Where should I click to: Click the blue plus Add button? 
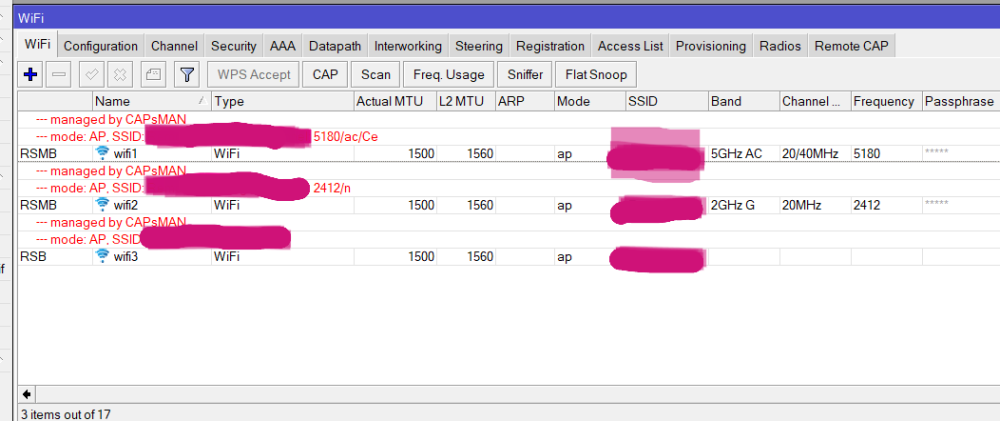click(x=30, y=74)
